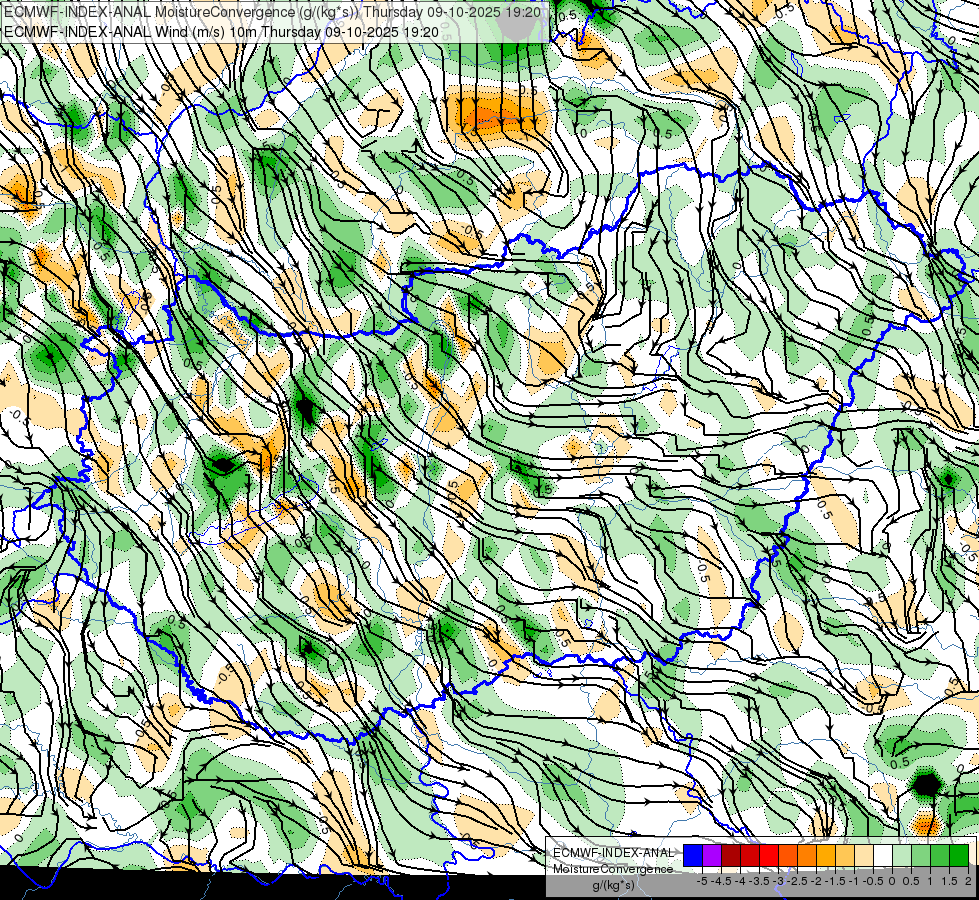Click the '-2' legend tick label
This screenshot has width=979, height=900.
[817, 881]
